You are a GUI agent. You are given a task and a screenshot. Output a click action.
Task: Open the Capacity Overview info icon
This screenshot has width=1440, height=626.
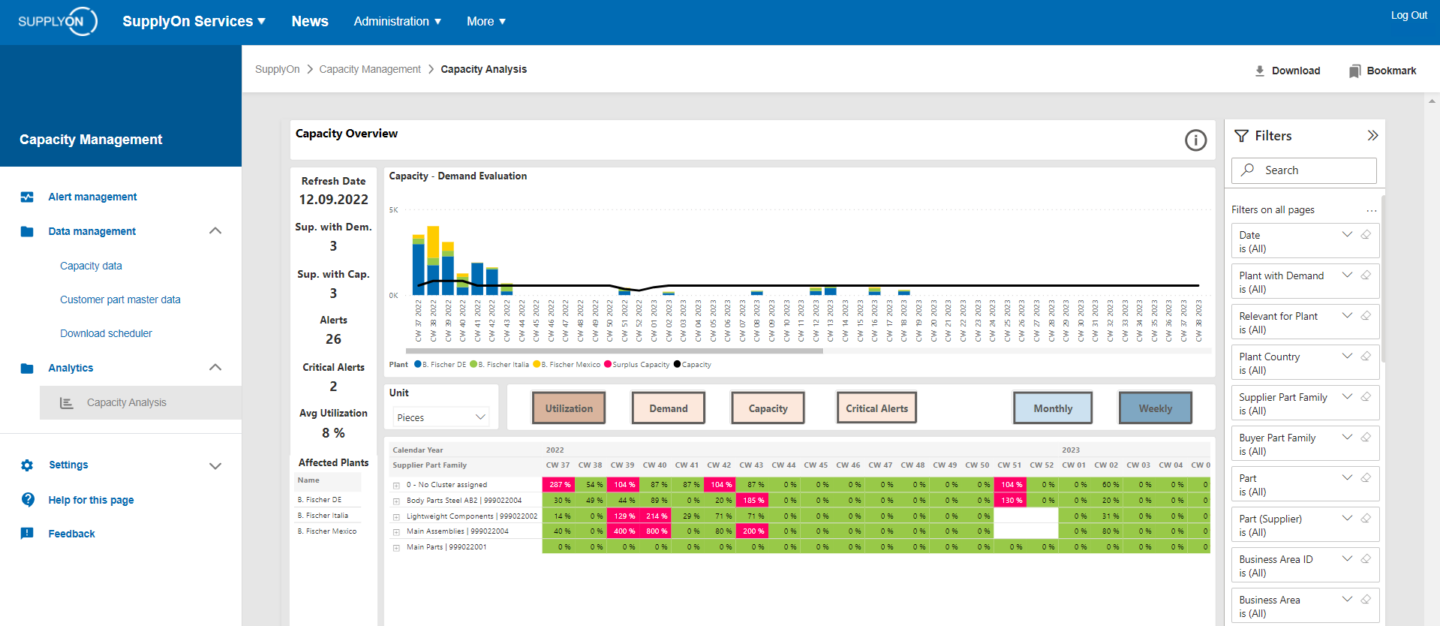click(1196, 140)
